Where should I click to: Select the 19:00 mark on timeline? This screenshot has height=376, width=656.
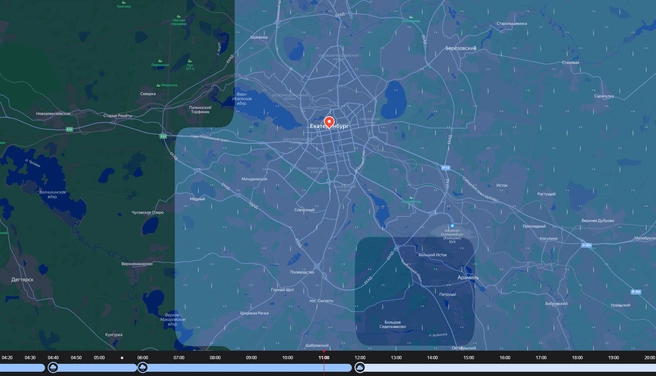point(613,358)
